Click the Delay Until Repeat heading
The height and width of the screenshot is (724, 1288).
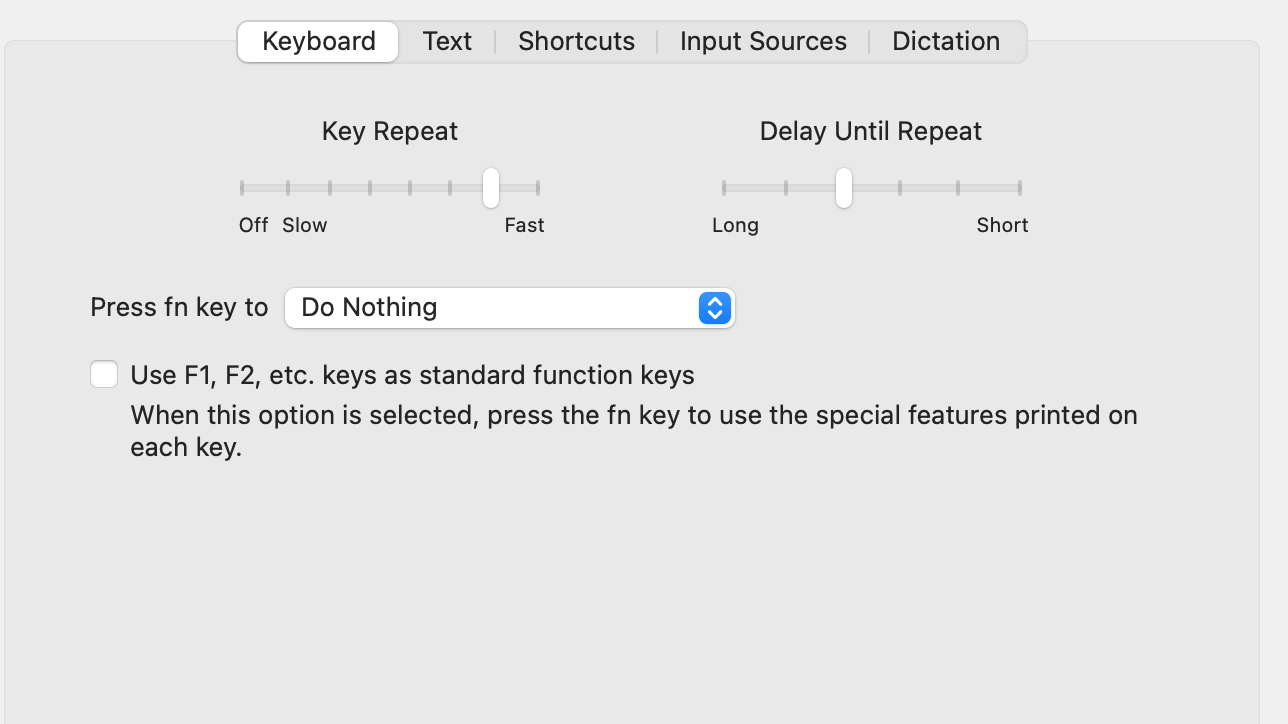tap(869, 131)
